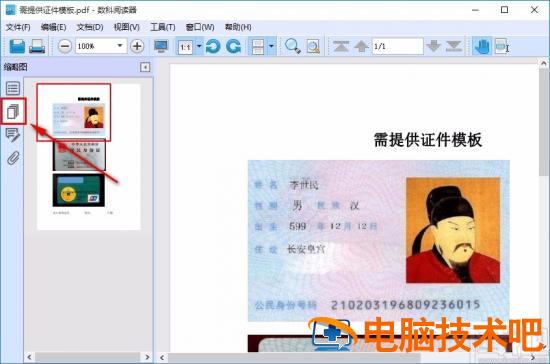Screen dimensions: 550x364
Task: Click document scroll up arrow
Action: (543, 63)
